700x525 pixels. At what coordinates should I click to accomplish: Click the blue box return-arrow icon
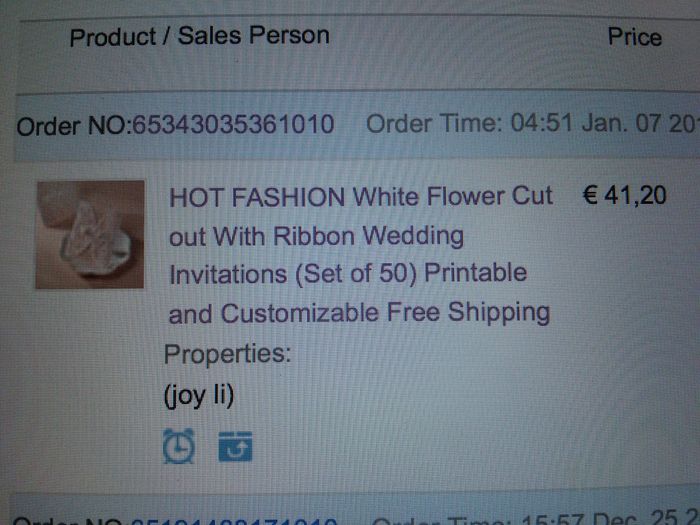pos(235,446)
